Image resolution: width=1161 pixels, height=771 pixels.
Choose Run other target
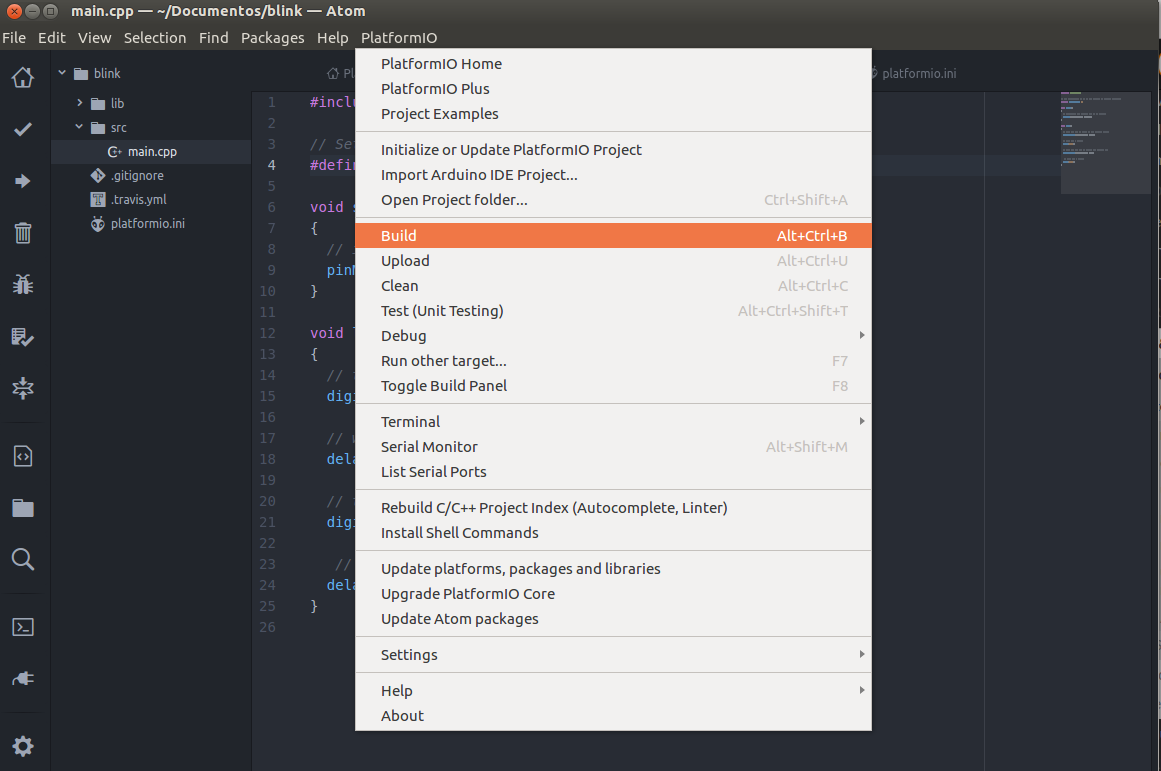(x=613, y=361)
